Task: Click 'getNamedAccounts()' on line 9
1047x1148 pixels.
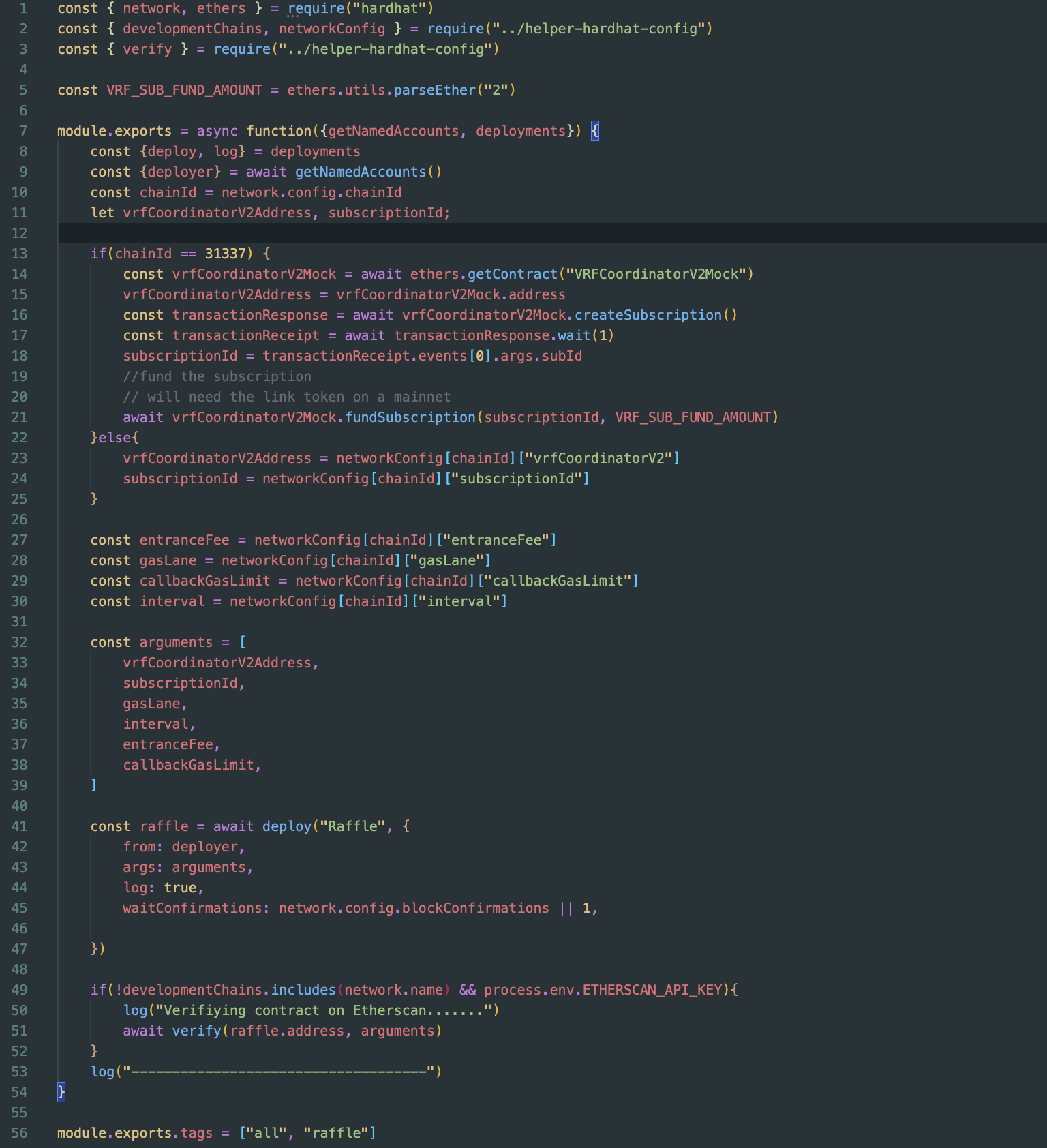Action: point(369,172)
